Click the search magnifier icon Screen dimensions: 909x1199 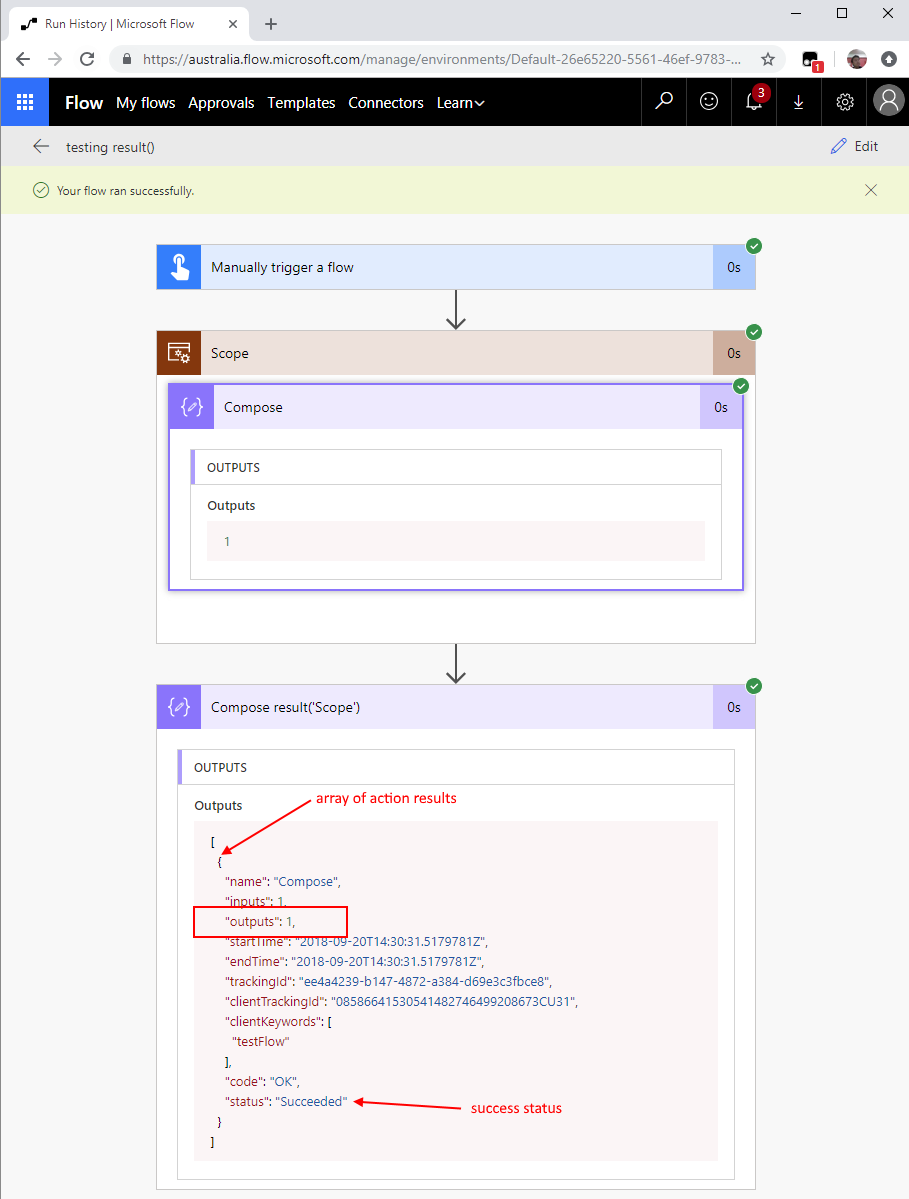point(664,102)
